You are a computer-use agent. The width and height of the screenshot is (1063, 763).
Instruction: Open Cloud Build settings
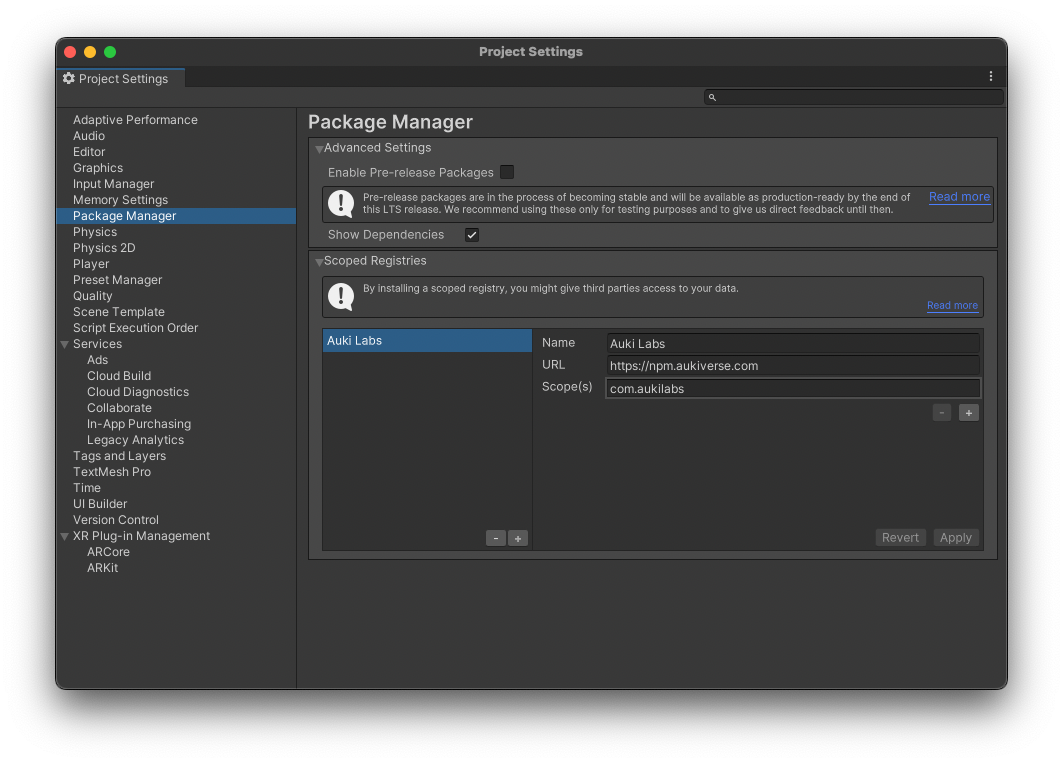point(119,376)
